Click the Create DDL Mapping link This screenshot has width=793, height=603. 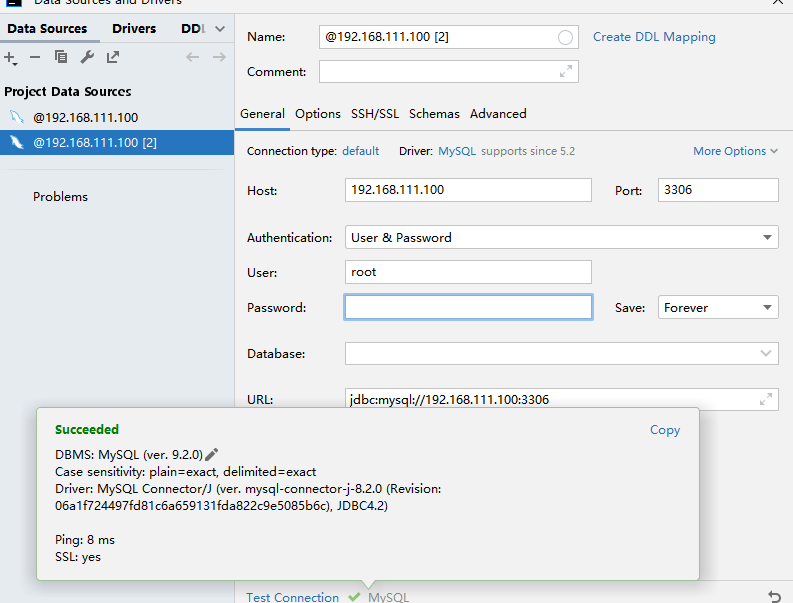(654, 37)
